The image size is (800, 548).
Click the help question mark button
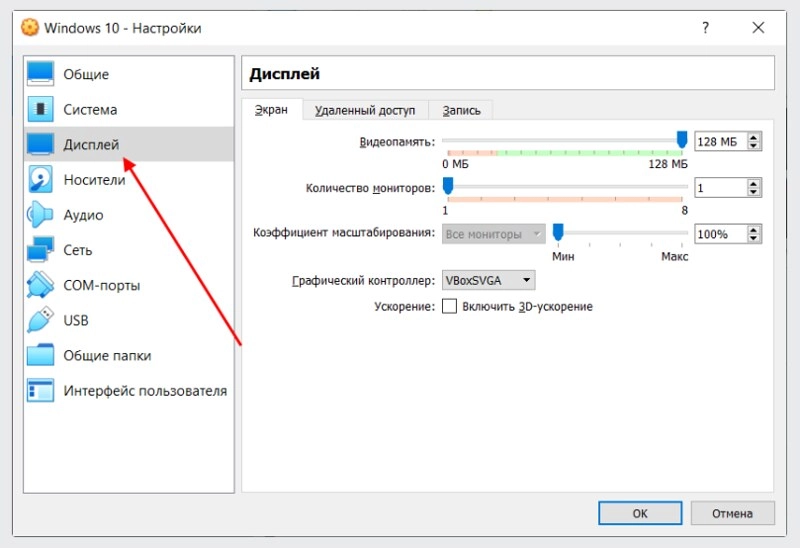click(705, 28)
